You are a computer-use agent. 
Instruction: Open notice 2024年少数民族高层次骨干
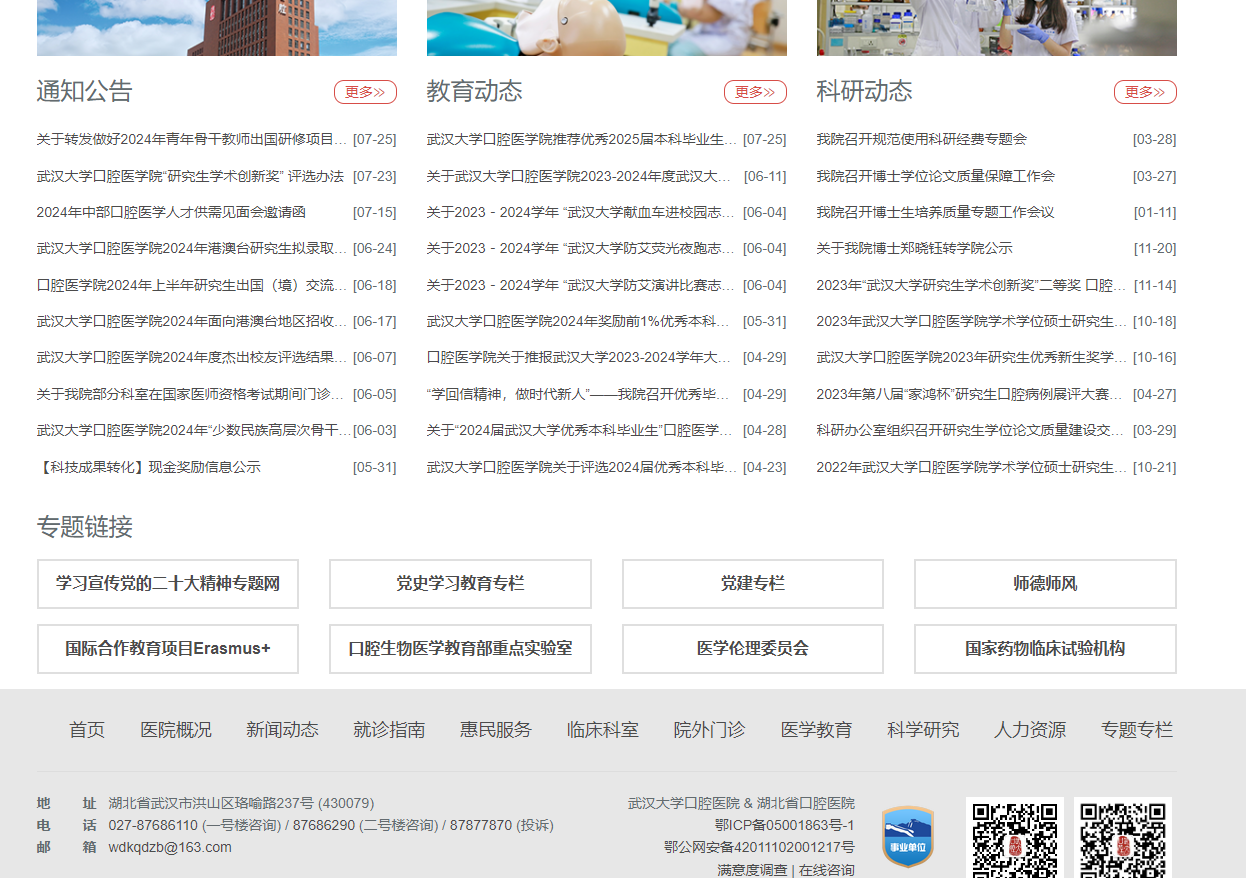(x=194, y=430)
